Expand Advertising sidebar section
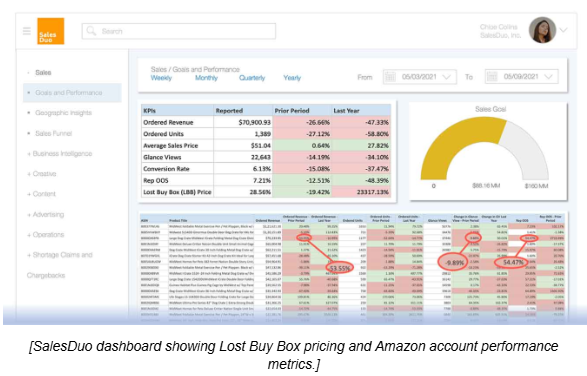The height and width of the screenshot is (376, 587). pos(45,215)
